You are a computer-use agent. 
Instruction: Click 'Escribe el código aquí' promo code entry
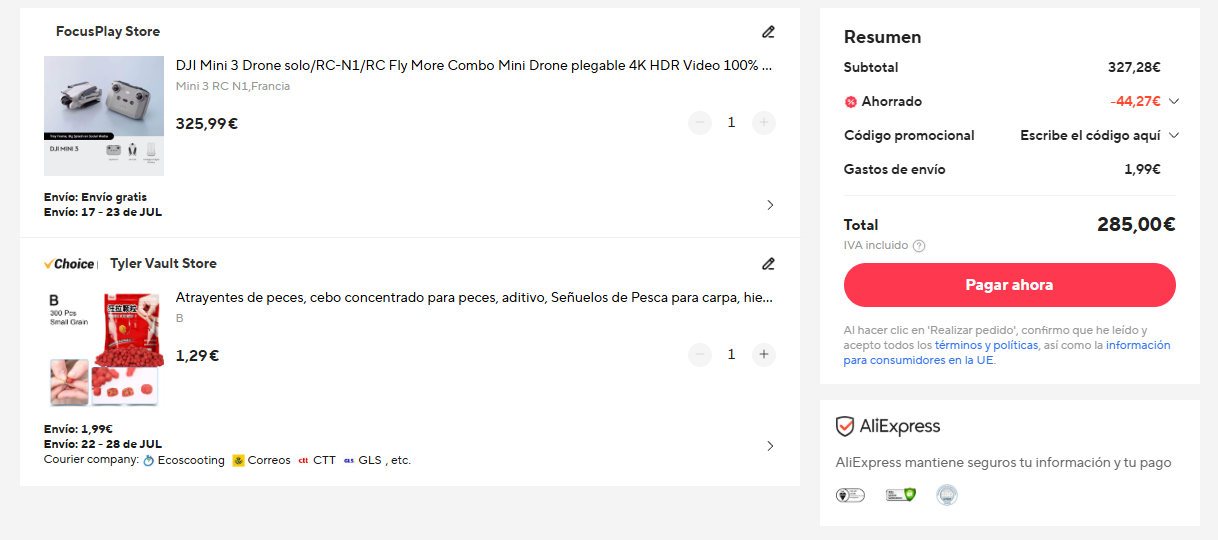pyautogui.click(x=1090, y=135)
